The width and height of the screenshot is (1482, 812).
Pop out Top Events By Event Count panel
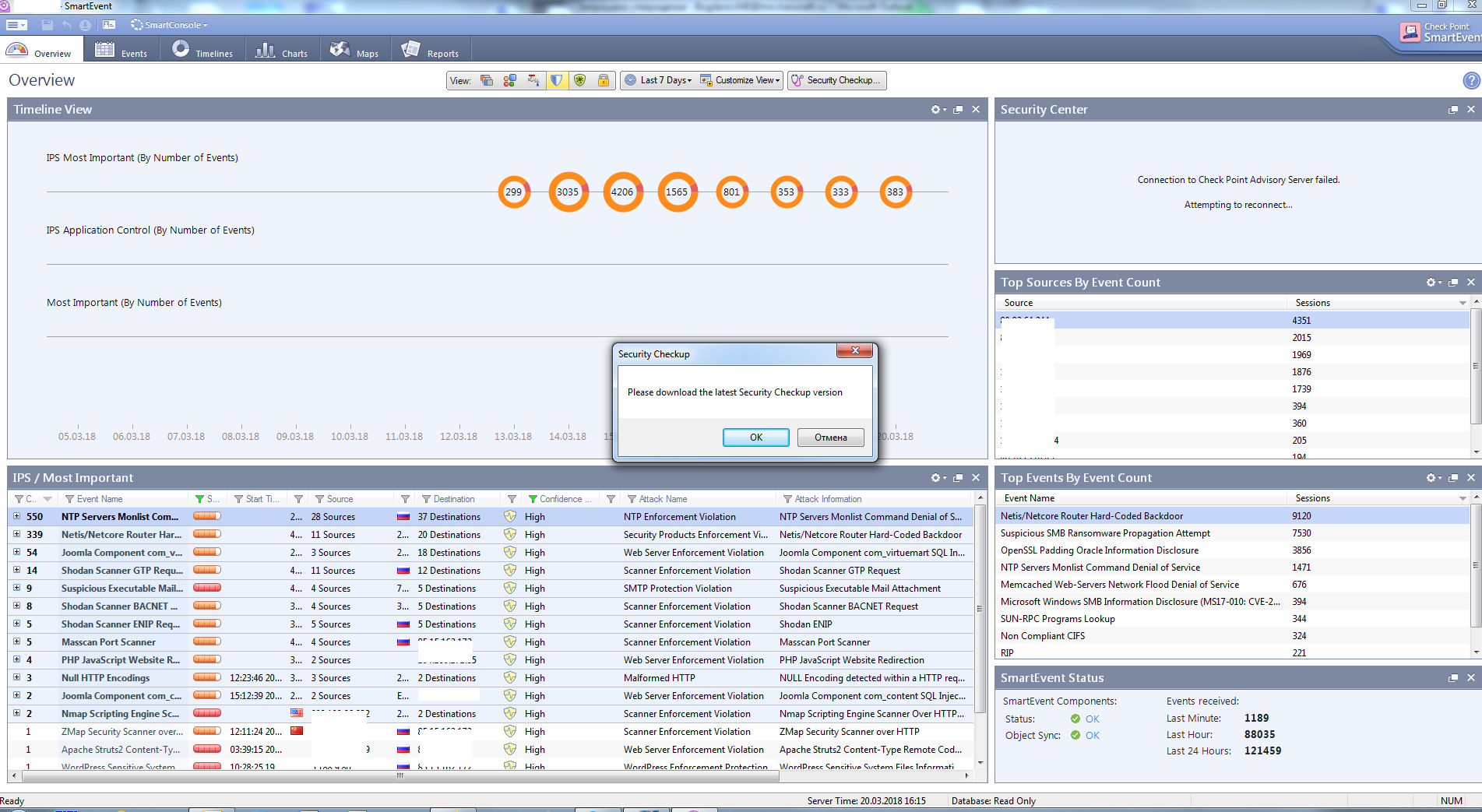(1452, 478)
